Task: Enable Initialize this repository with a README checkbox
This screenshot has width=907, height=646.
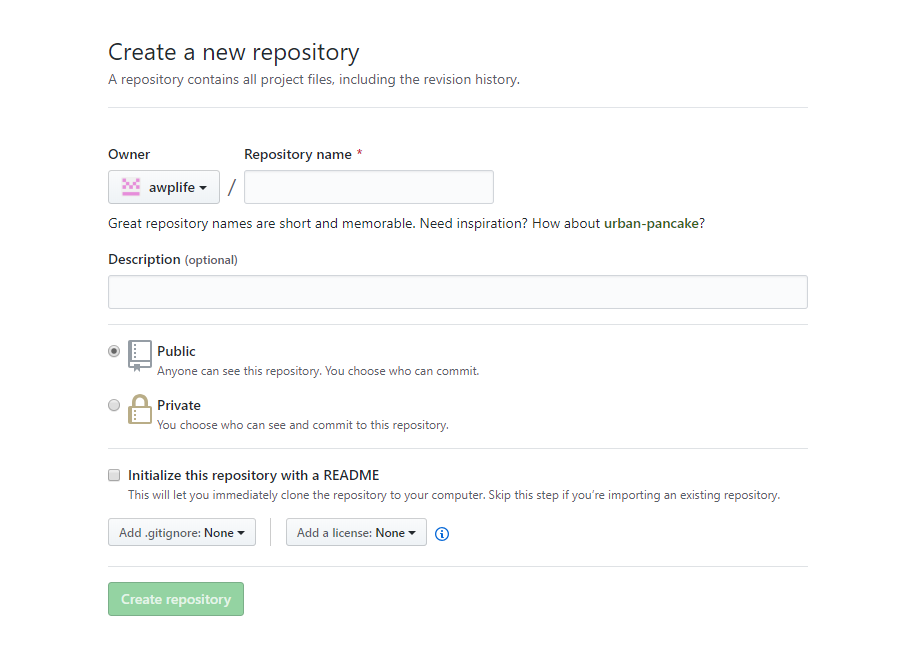Action: [114, 475]
